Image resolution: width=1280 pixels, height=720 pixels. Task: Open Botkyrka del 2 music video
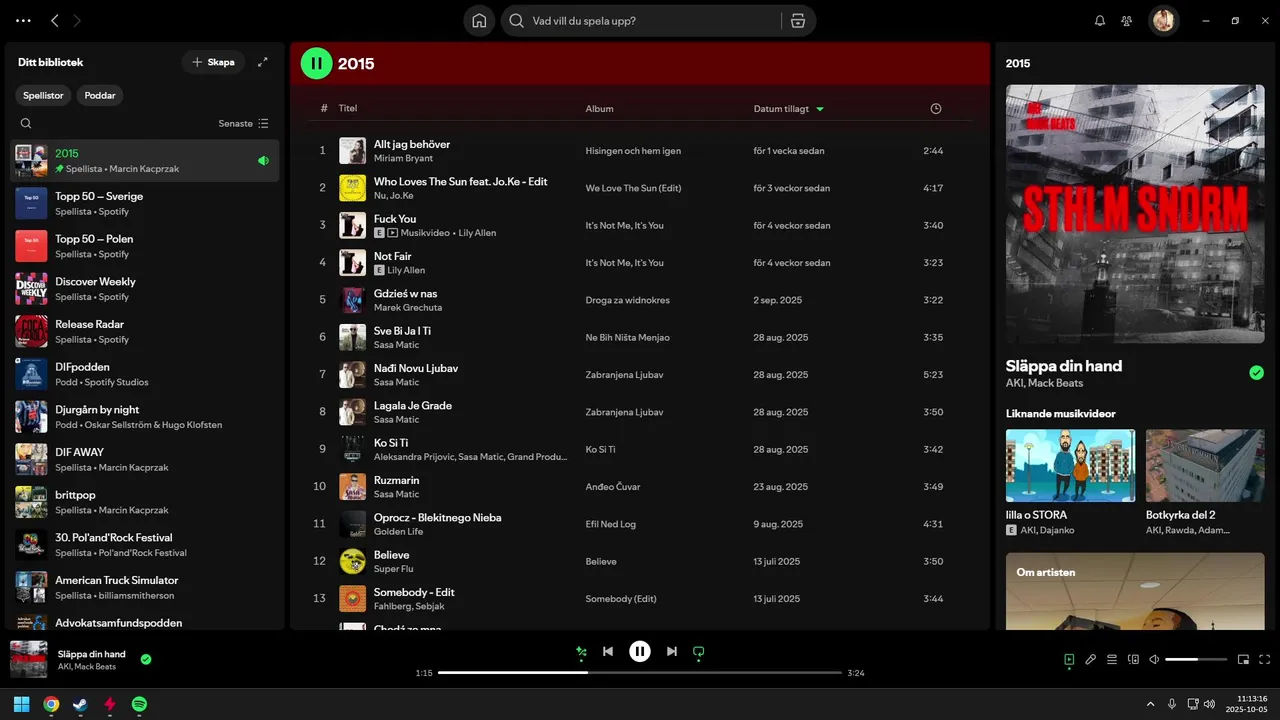[1205, 465]
